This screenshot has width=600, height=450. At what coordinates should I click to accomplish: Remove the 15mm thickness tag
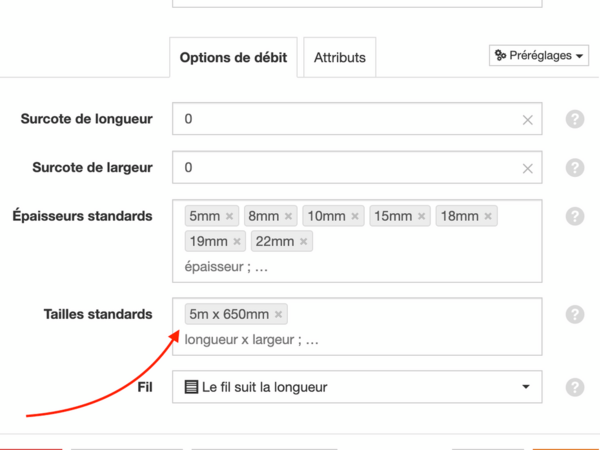422,216
